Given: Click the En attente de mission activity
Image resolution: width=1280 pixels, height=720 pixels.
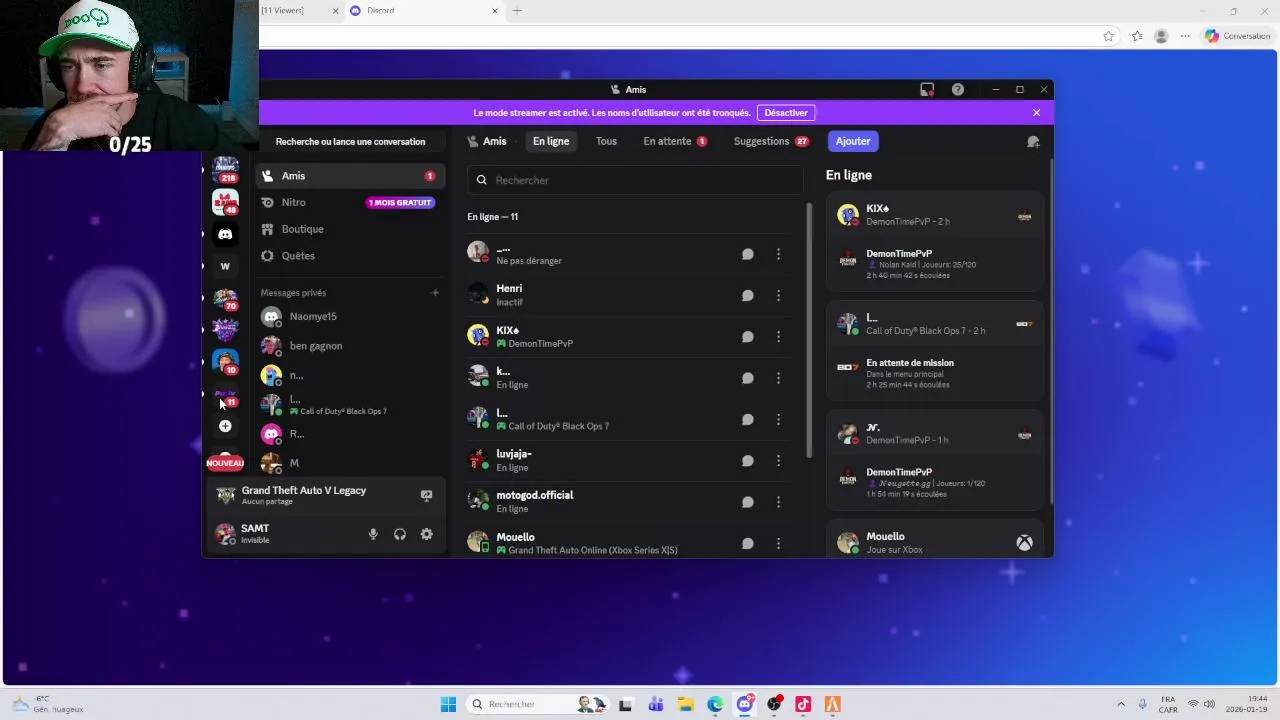Looking at the screenshot, I should (x=934, y=373).
